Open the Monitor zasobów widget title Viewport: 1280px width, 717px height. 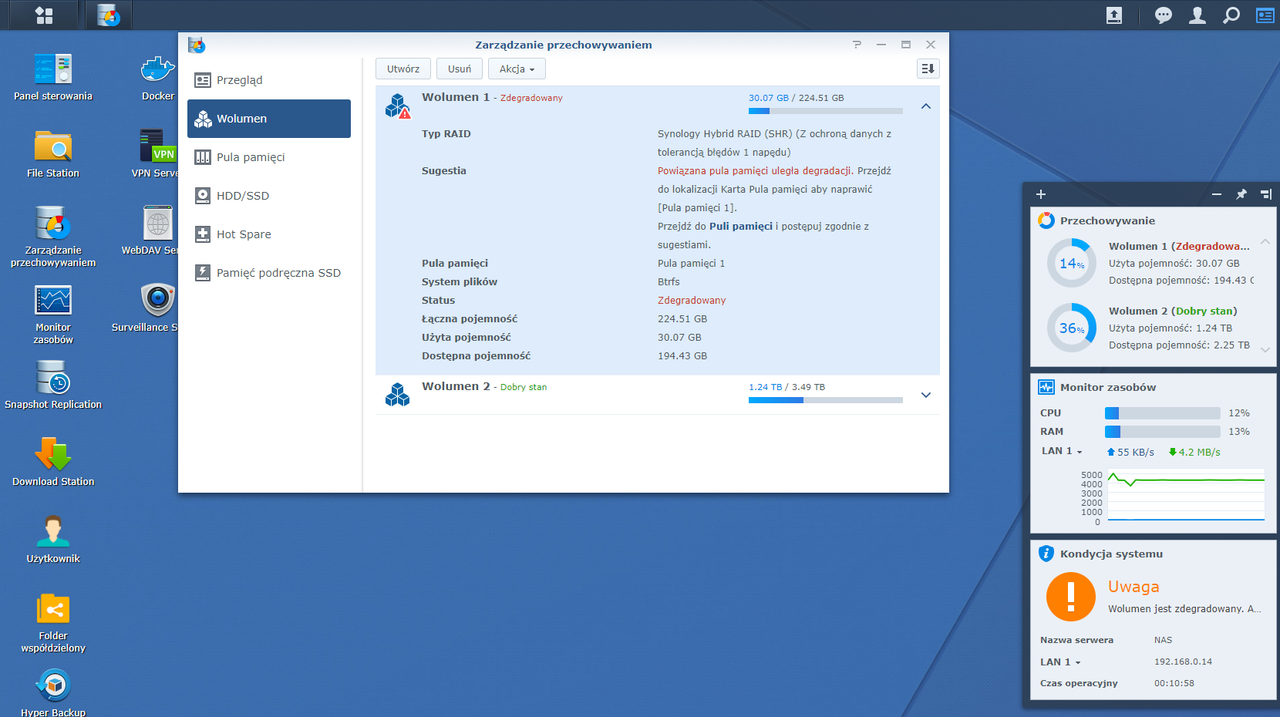pyautogui.click(x=1108, y=387)
